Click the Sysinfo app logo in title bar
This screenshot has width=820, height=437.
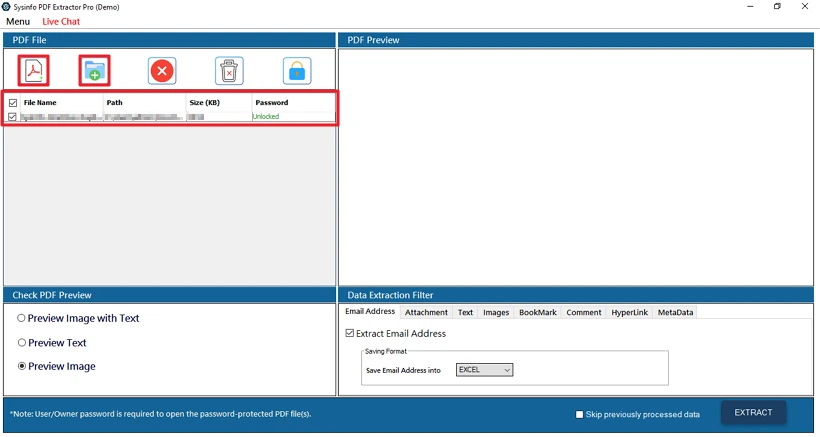pos(6,7)
